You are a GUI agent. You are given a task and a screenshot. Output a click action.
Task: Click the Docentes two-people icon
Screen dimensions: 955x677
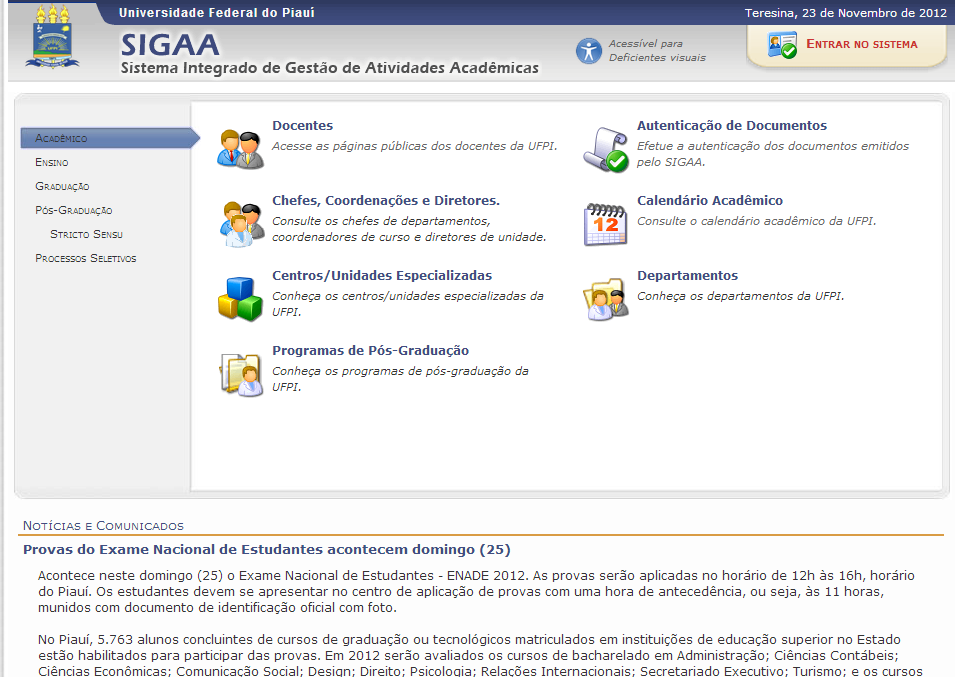tap(241, 149)
